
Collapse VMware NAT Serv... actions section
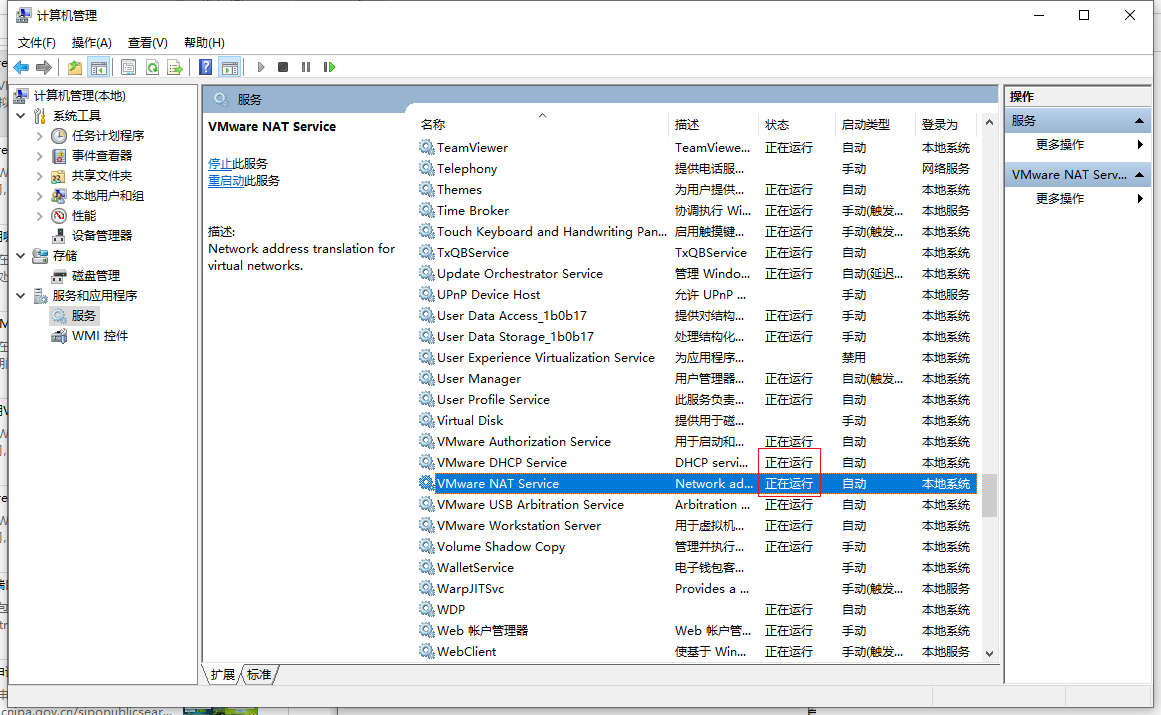1139,175
